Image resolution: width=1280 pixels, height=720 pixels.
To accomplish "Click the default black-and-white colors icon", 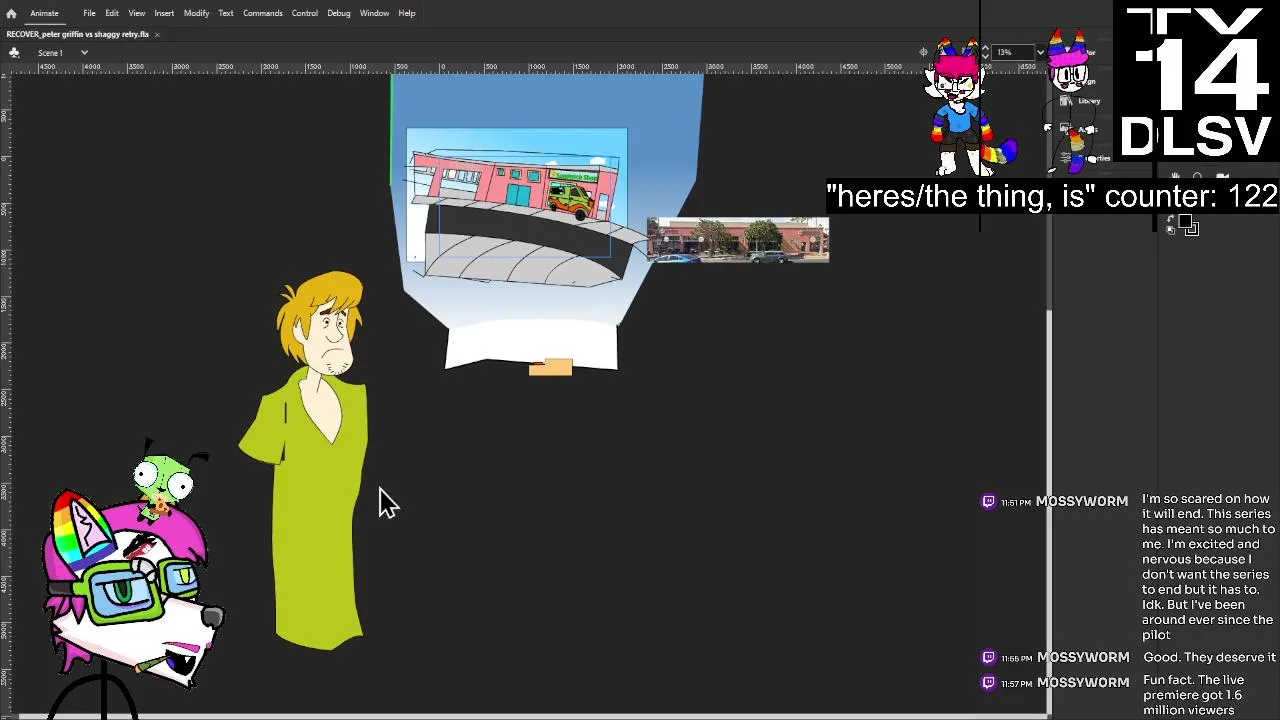I will tap(1170, 231).
